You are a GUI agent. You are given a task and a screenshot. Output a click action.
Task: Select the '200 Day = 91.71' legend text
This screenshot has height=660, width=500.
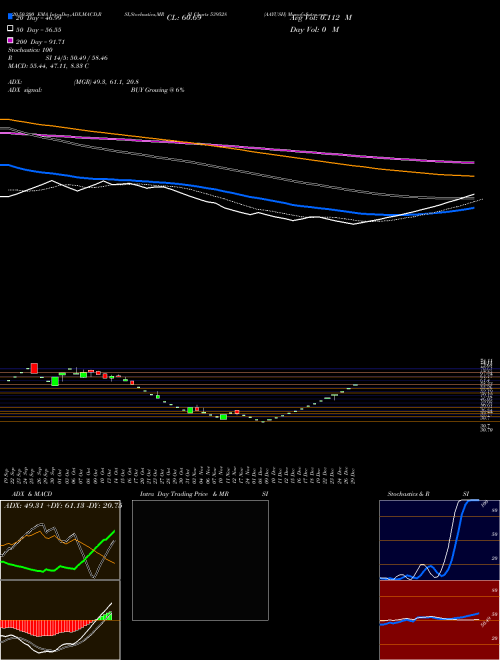[41, 42]
